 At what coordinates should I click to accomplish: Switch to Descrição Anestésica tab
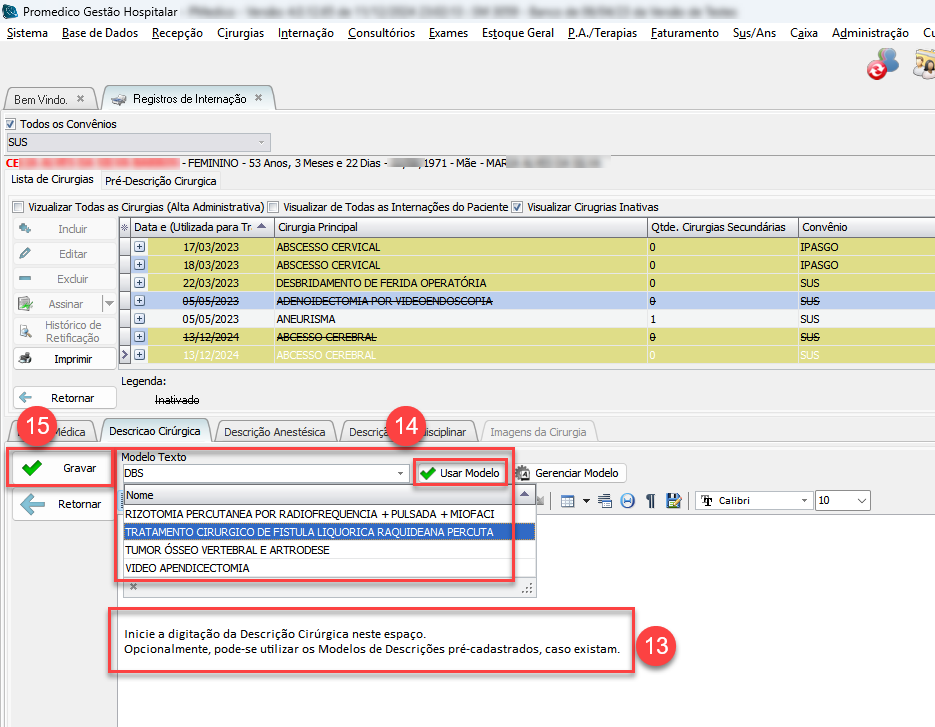pyautogui.click(x=274, y=432)
